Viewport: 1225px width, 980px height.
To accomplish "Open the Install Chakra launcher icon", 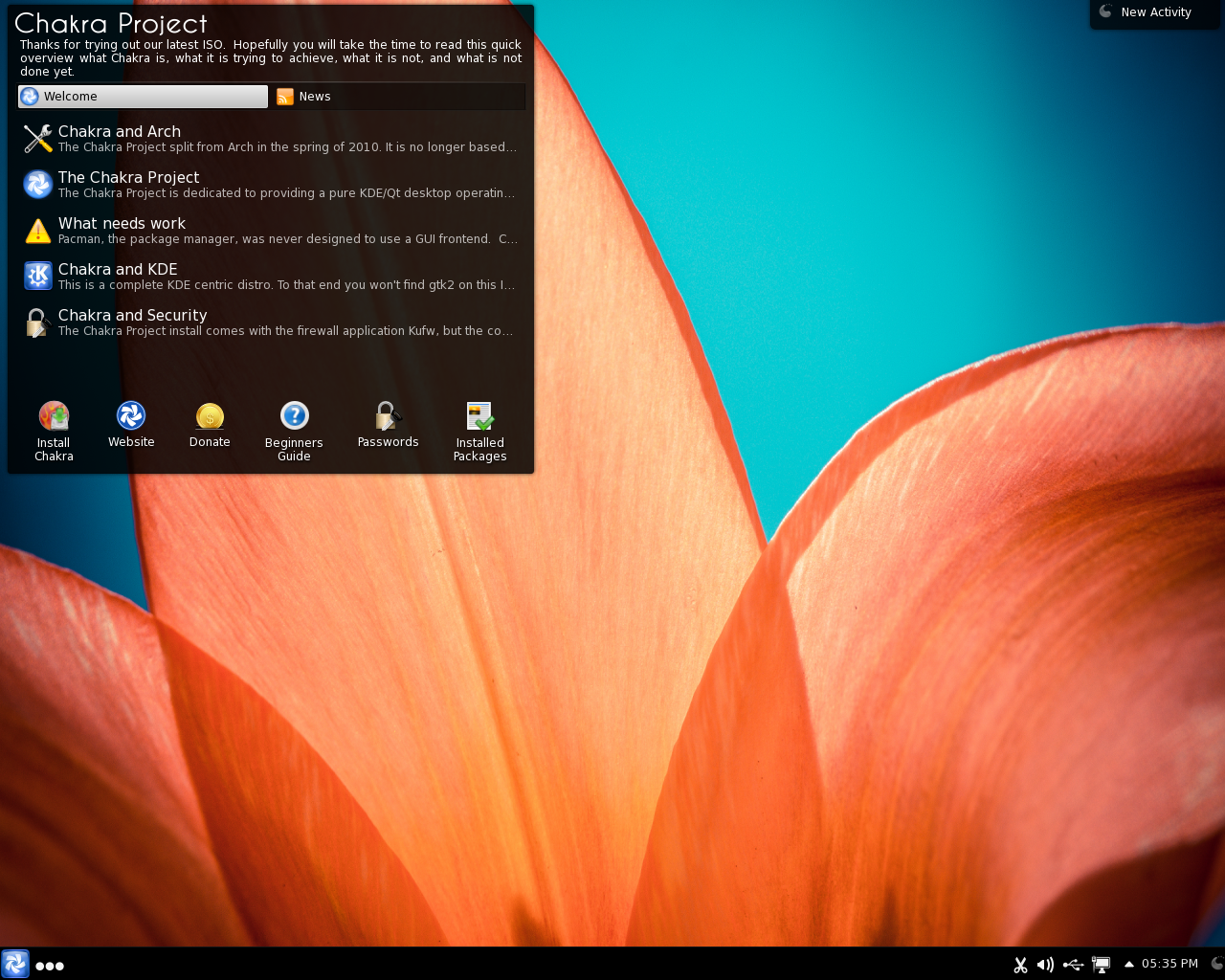I will coord(54,415).
